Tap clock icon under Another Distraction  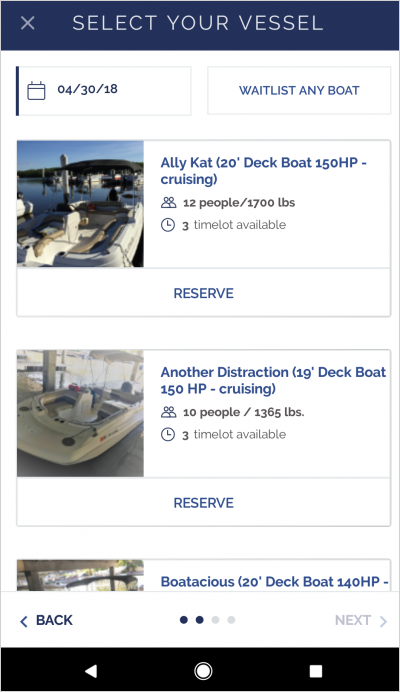coord(168,435)
